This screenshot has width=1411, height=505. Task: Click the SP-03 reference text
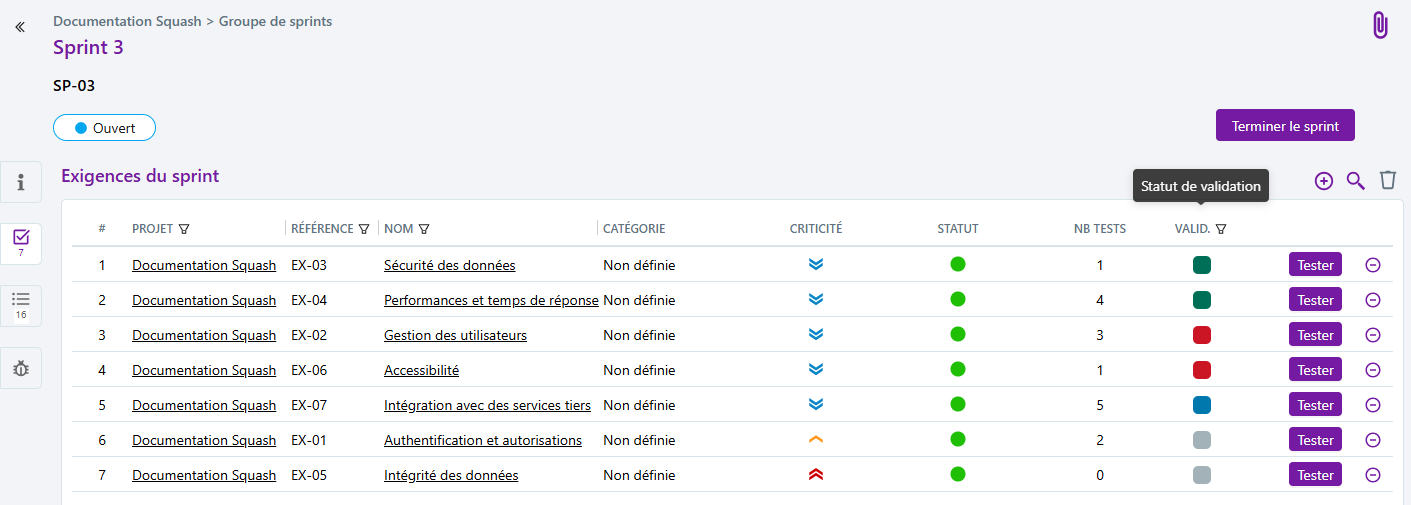pyautogui.click(x=74, y=86)
